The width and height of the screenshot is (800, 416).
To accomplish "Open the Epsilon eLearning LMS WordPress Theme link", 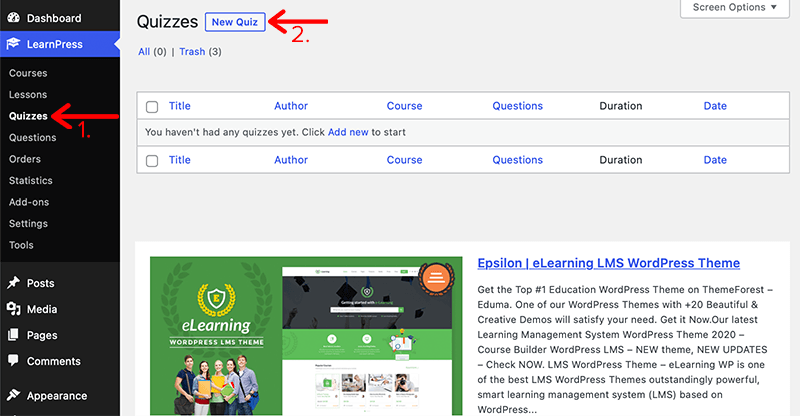I will (609, 263).
